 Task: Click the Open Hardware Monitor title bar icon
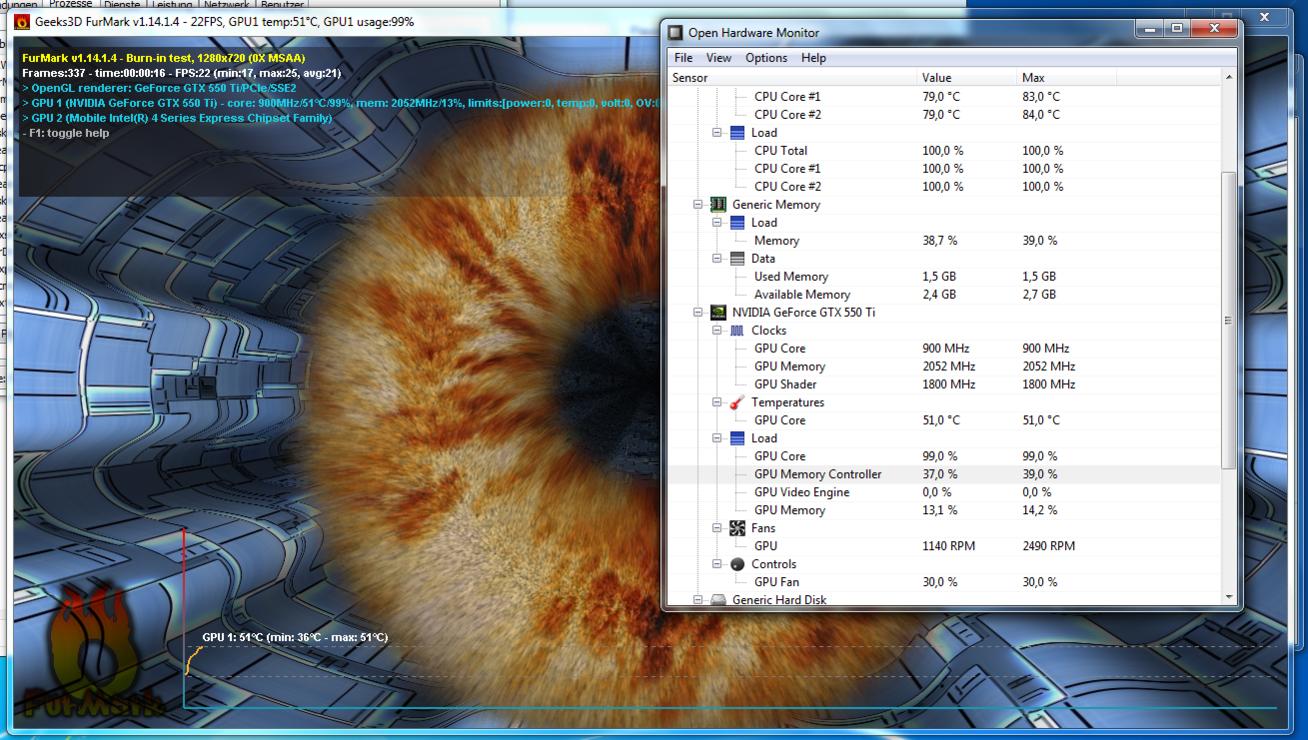(676, 33)
